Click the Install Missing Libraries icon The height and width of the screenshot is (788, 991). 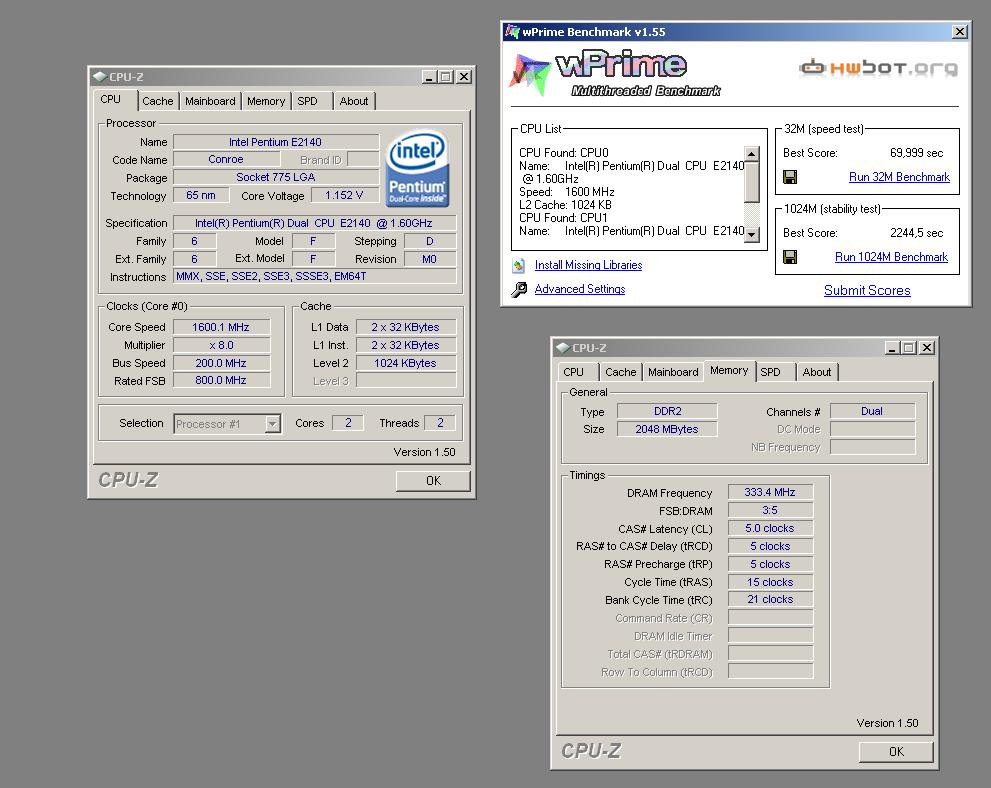coord(519,265)
